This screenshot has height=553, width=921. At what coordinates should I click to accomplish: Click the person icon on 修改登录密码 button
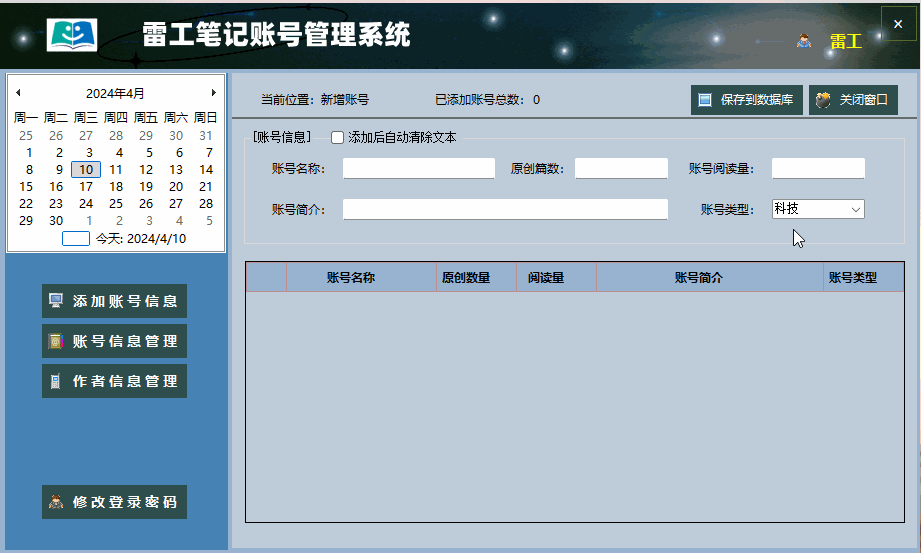(x=56, y=502)
